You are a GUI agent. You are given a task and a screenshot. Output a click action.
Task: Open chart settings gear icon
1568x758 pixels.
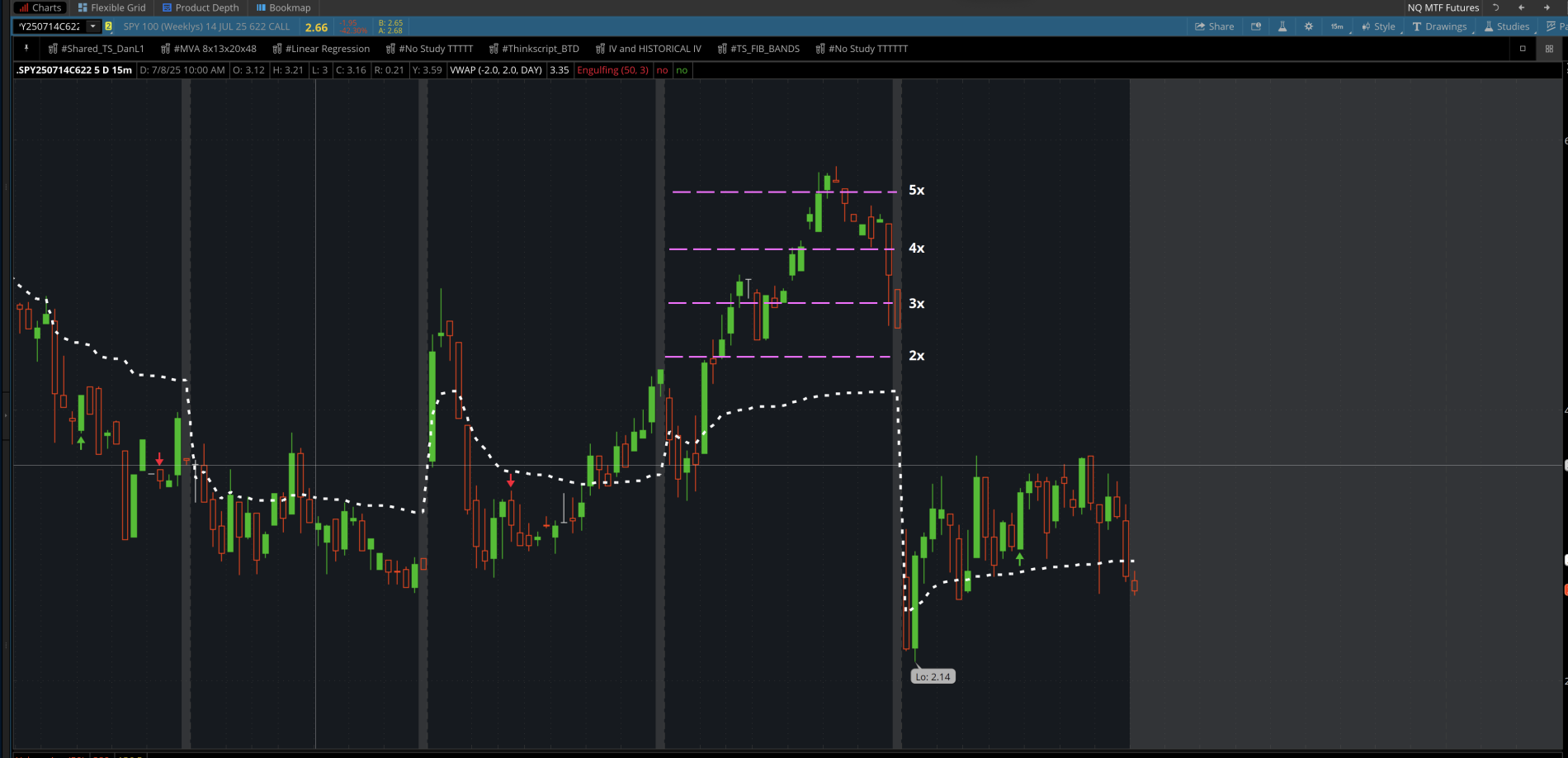pyautogui.click(x=1309, y=26)
